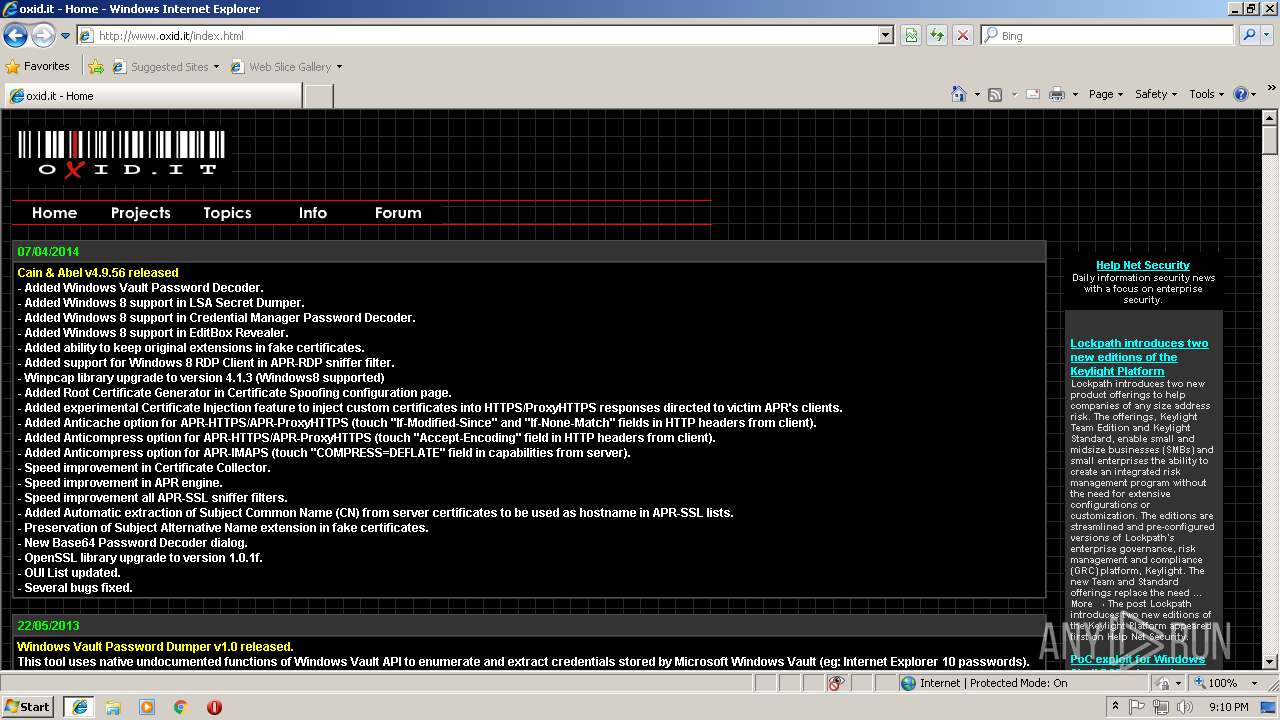Click Add to Favorites Bar icon
Viewport: 1280px width, 720px height.
[x=96, y=67]
